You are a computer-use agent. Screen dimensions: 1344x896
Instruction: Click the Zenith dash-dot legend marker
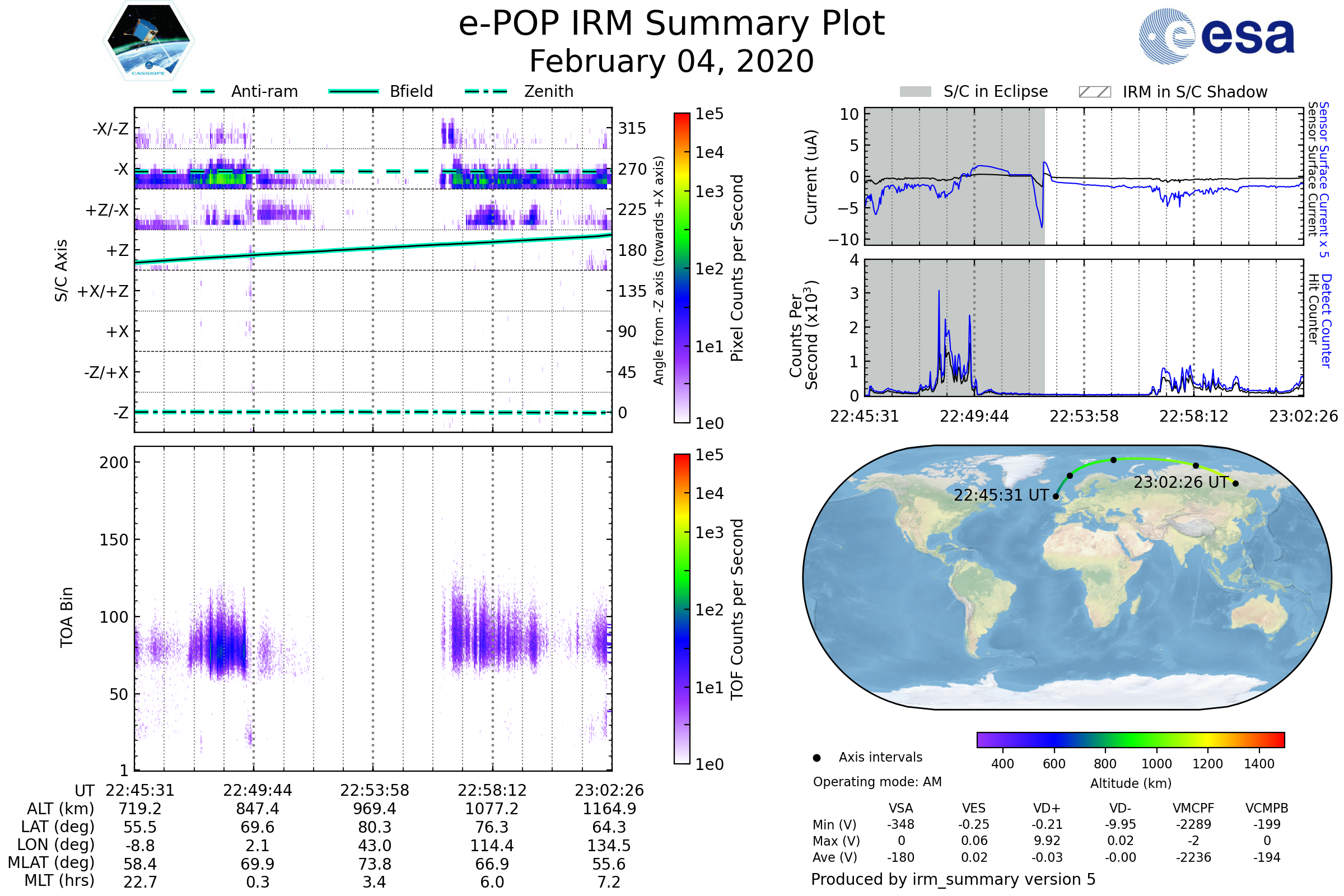tap(486, 91)
